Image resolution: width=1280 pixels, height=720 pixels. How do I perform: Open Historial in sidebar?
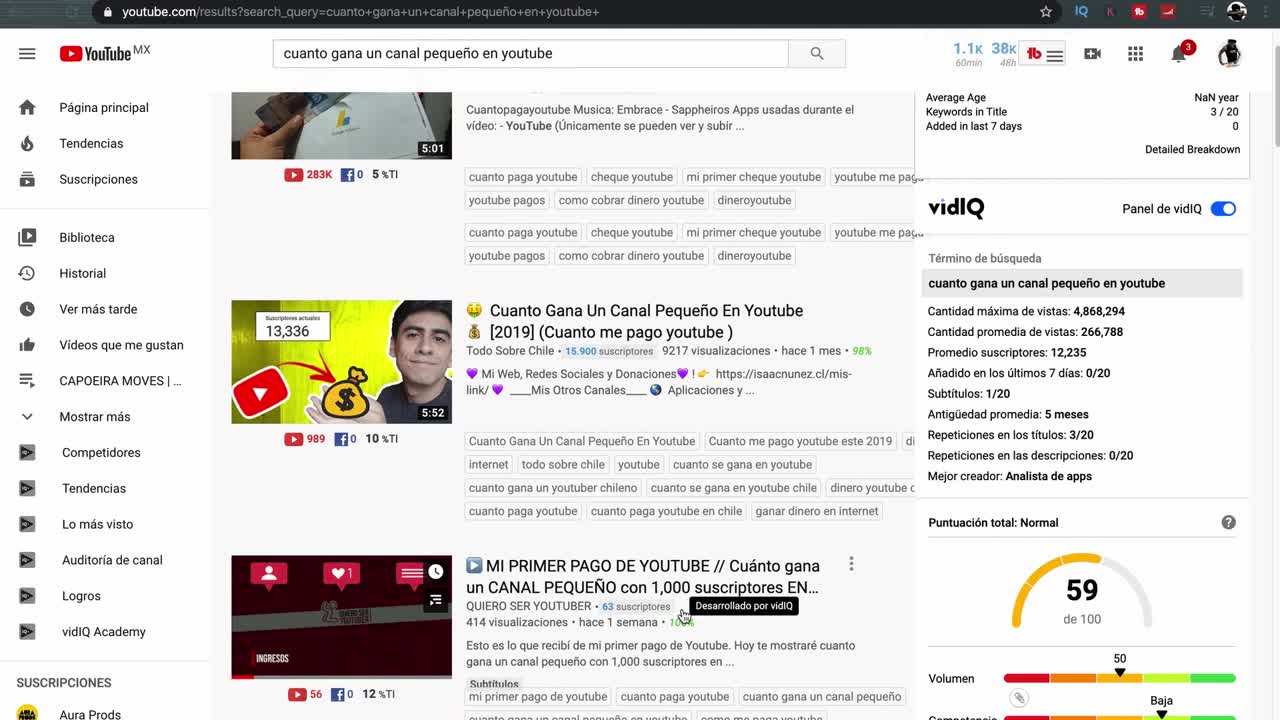(x=82, y=273)
